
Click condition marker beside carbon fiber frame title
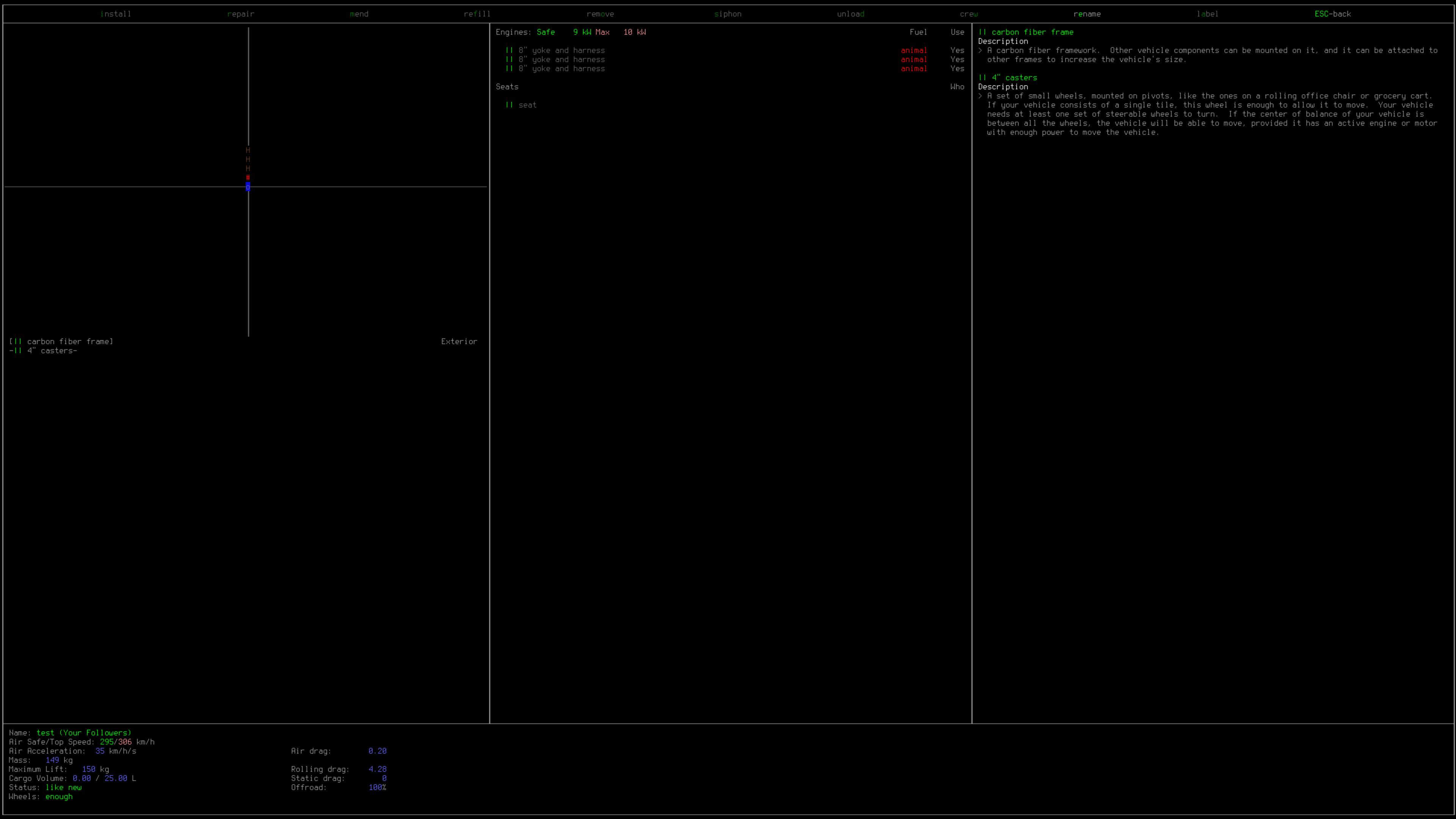982,32
